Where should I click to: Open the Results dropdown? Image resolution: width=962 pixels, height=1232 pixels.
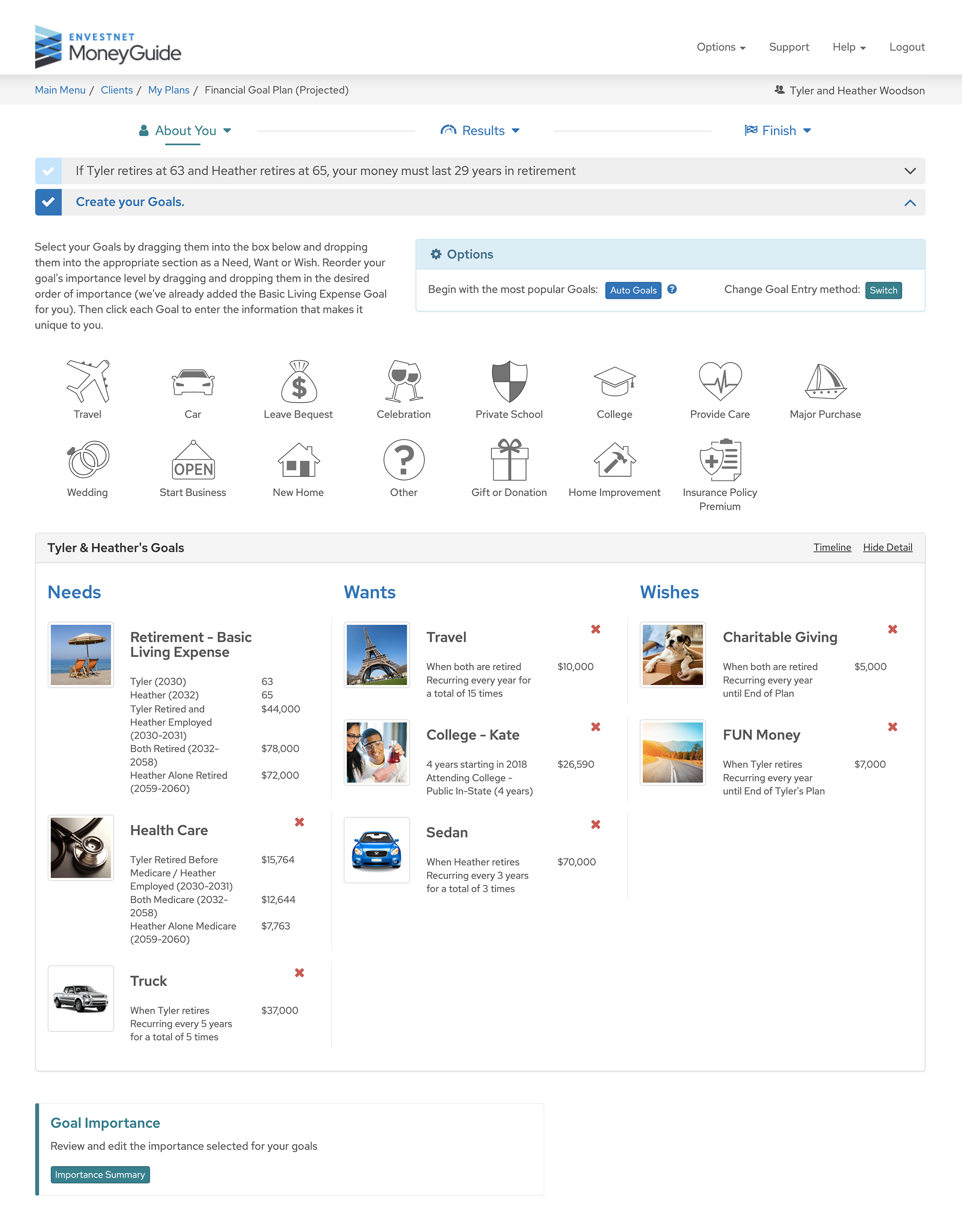tap(480, 131)
